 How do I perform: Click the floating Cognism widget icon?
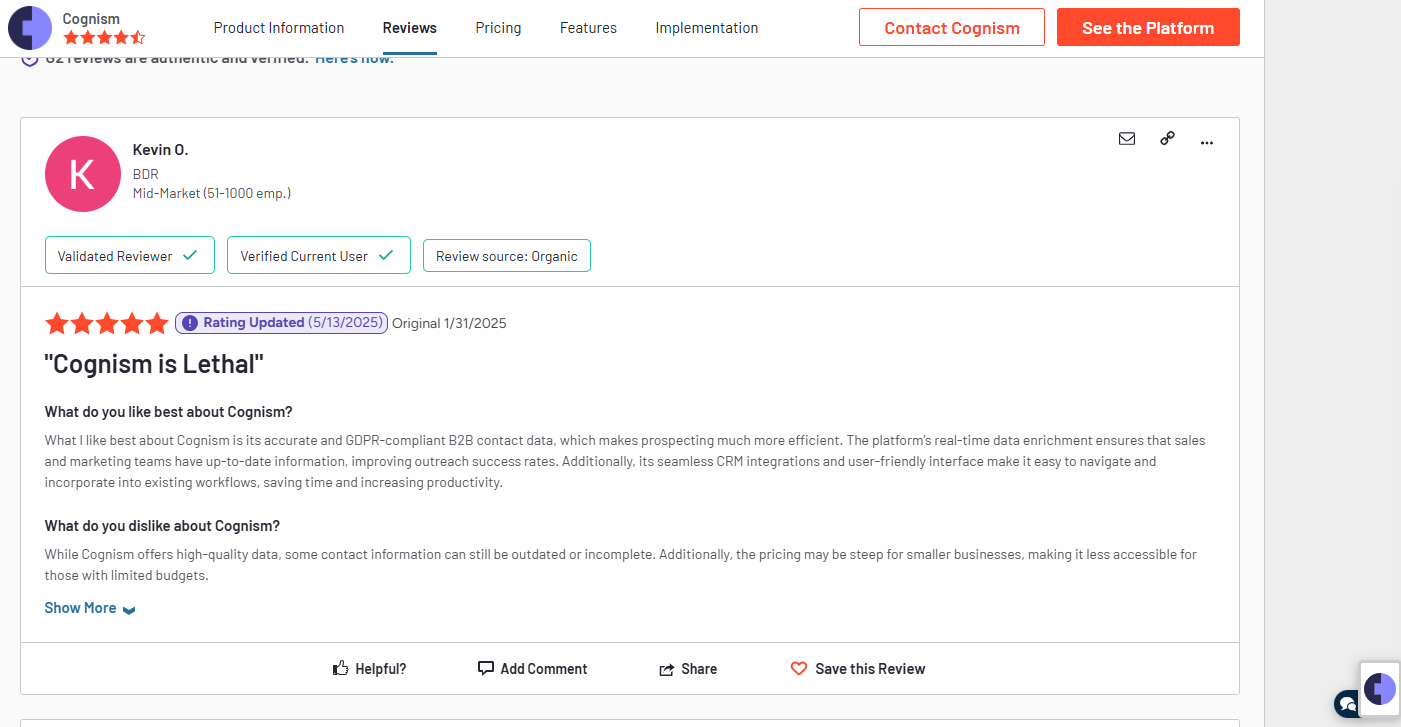(1380, 689)
